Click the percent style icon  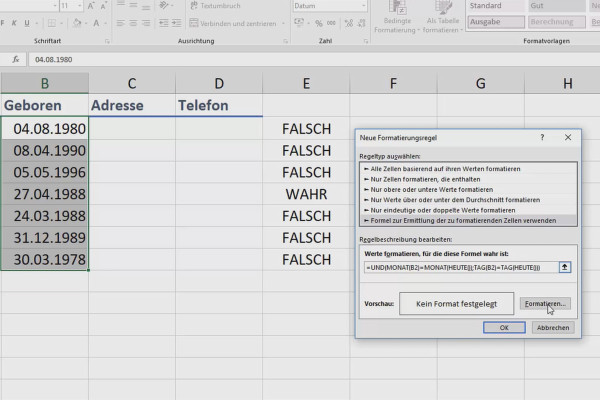click(319, 23)
